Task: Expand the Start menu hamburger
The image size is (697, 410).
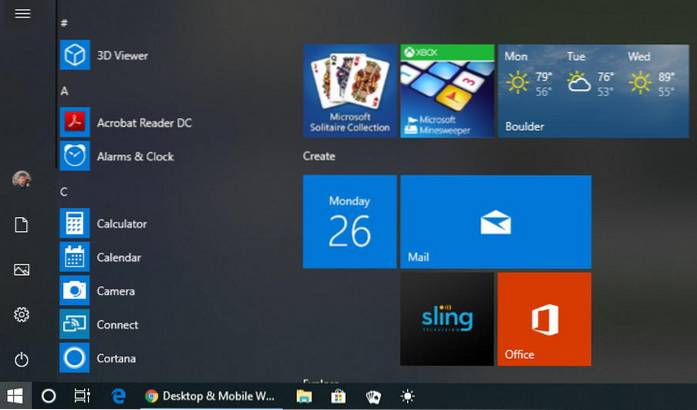Action: click(22, 14)
